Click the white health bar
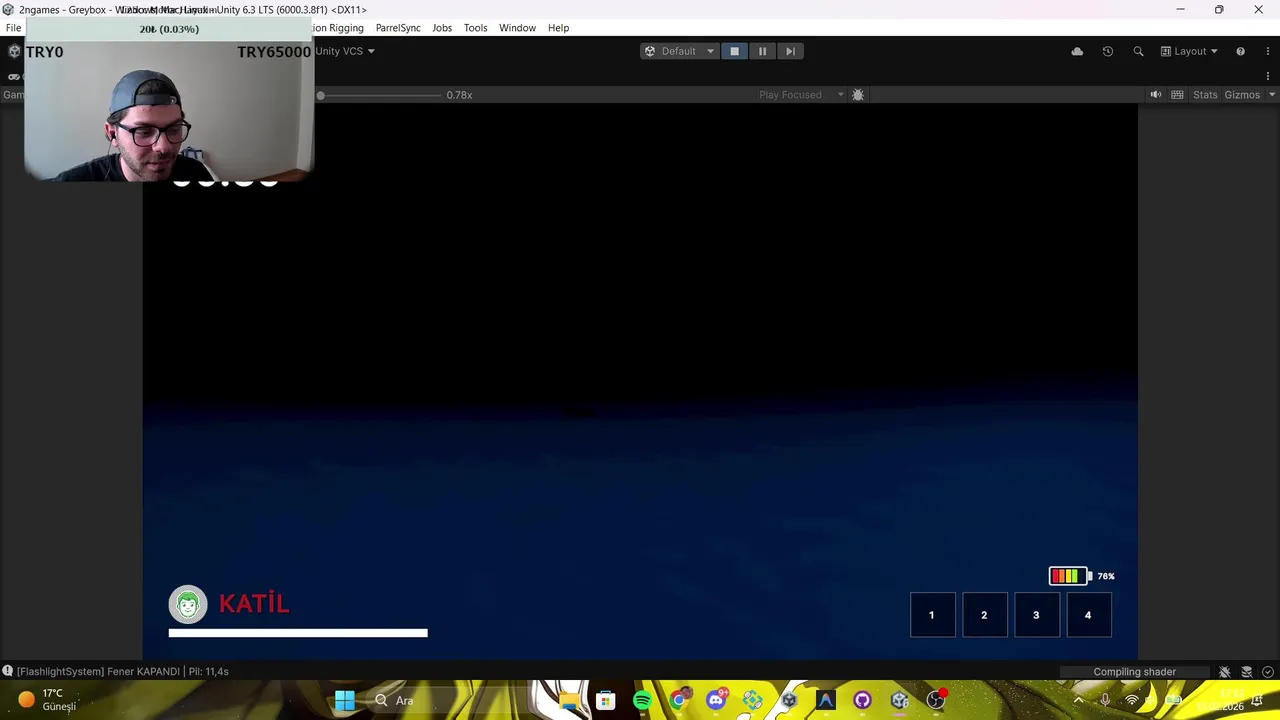 click(298, 633)
